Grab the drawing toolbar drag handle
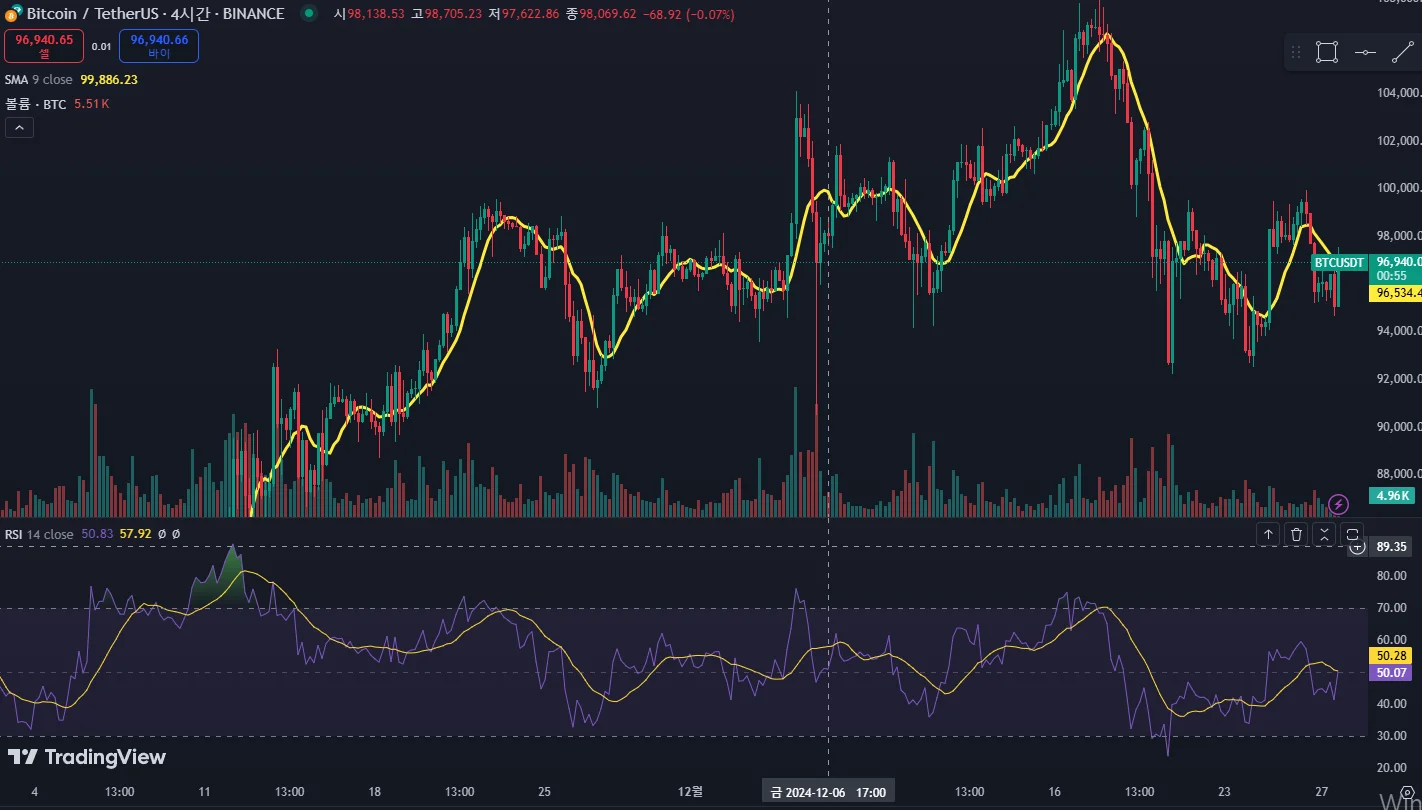The image size is (1422, 810). pyautogui.click(x=1296, y=53)
